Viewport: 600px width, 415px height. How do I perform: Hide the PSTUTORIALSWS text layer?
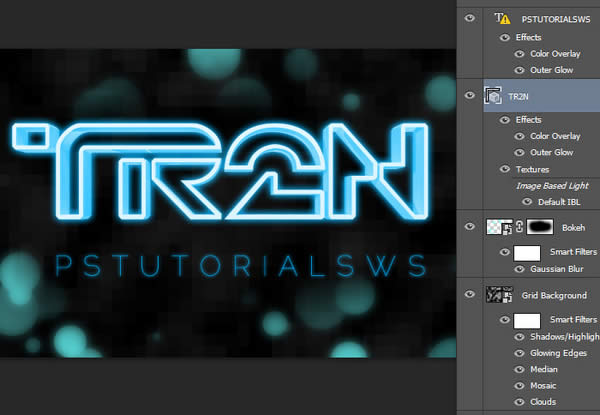coord(469,18)
